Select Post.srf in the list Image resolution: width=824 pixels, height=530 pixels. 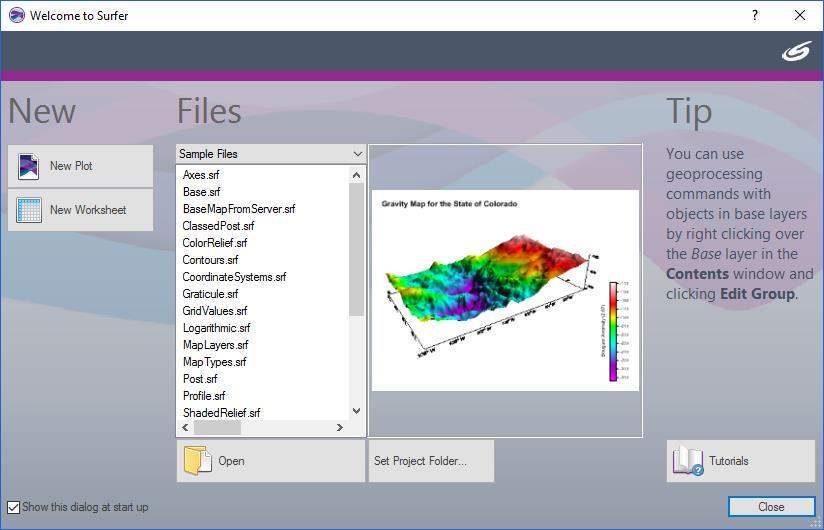coord(200,379)
